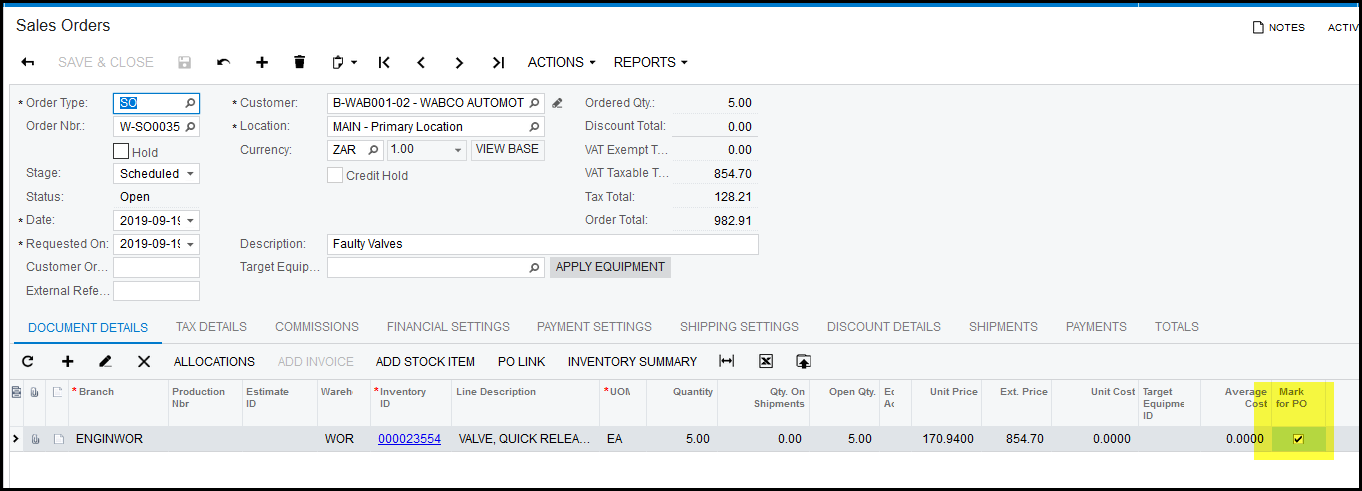Switch to the Tax Details tab

click(x=211, y=327)
